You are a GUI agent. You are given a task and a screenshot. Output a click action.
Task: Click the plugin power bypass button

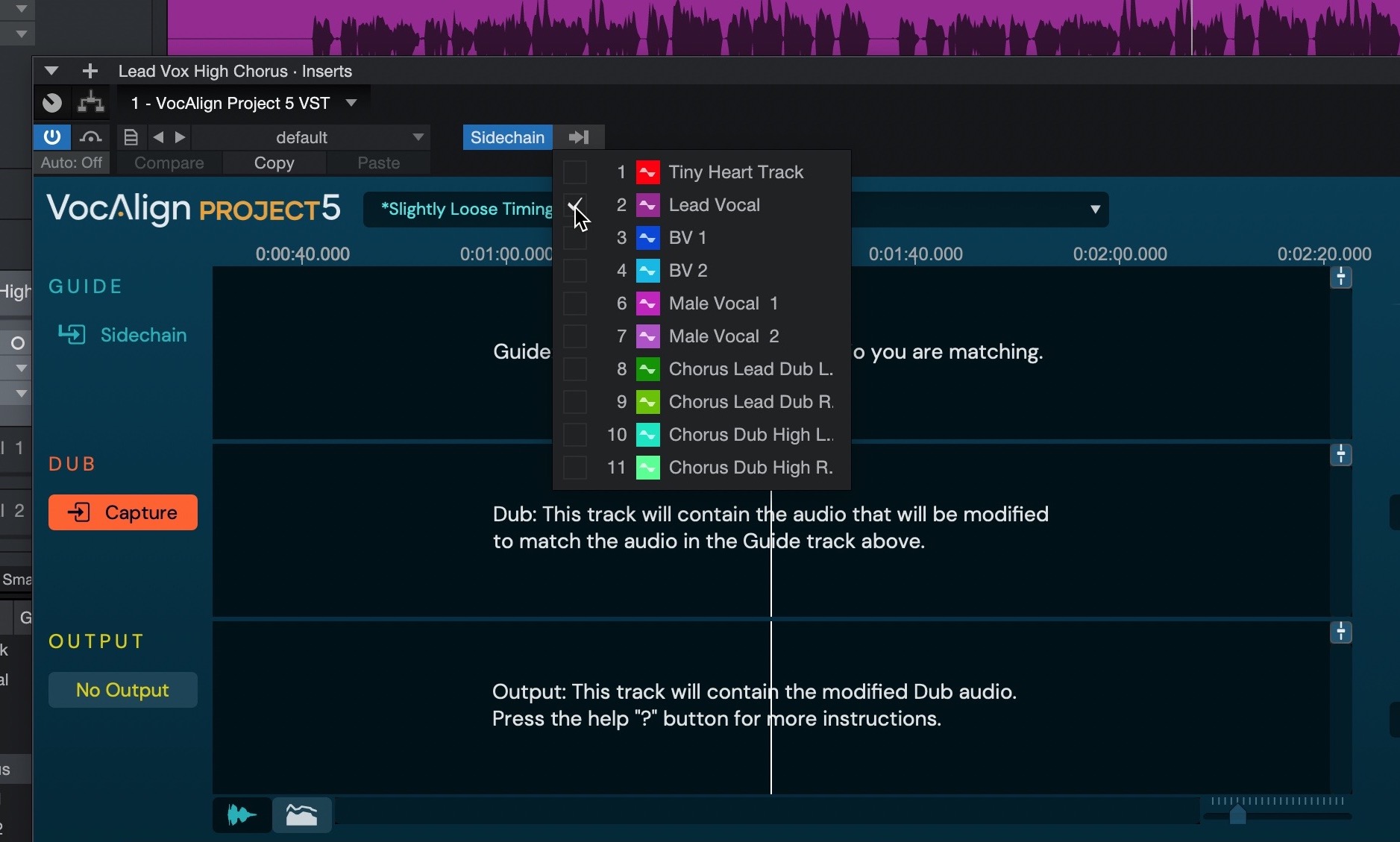click(52, 137)
